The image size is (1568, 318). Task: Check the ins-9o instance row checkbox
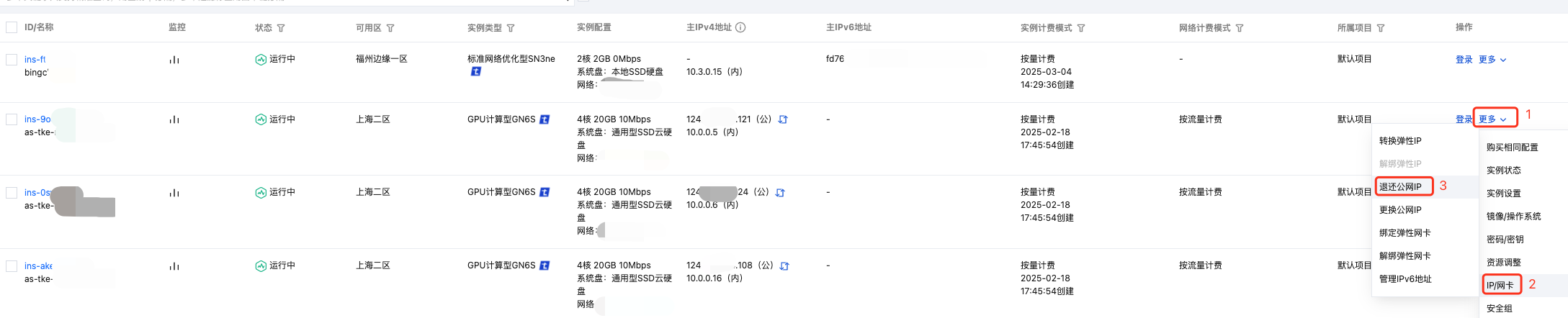(x=12, y=119)
